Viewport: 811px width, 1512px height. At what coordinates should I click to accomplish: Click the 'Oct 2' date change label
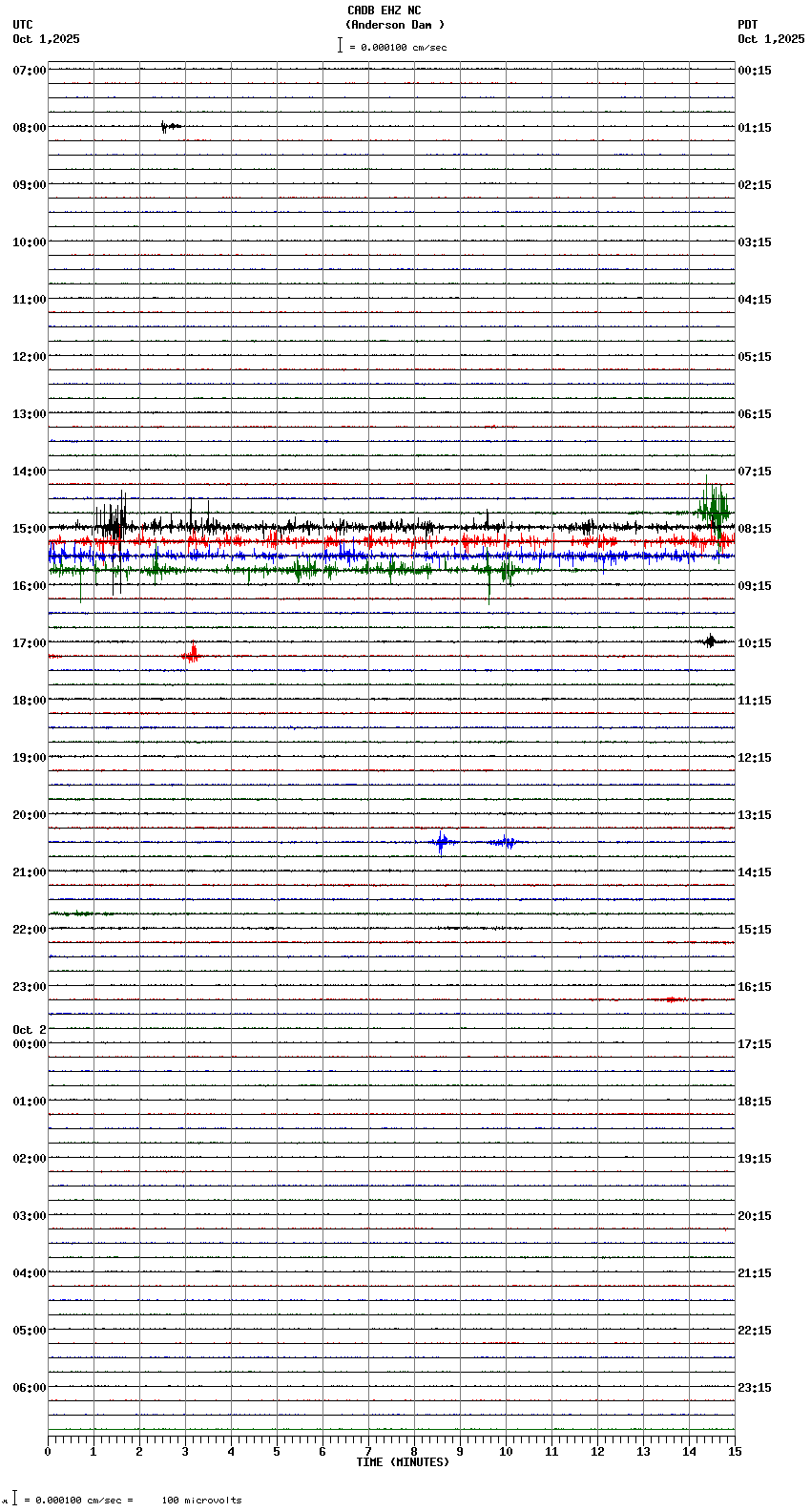30,1030
